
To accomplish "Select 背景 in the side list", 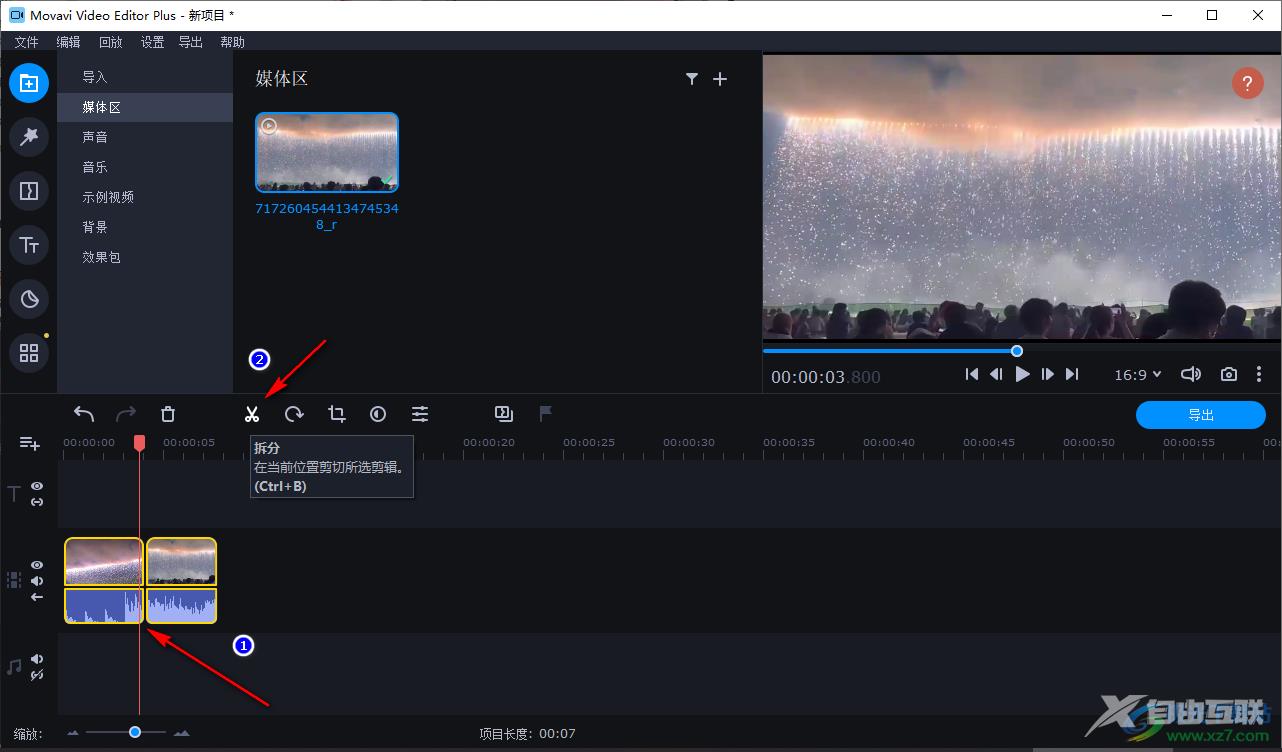I will (145, 227).
